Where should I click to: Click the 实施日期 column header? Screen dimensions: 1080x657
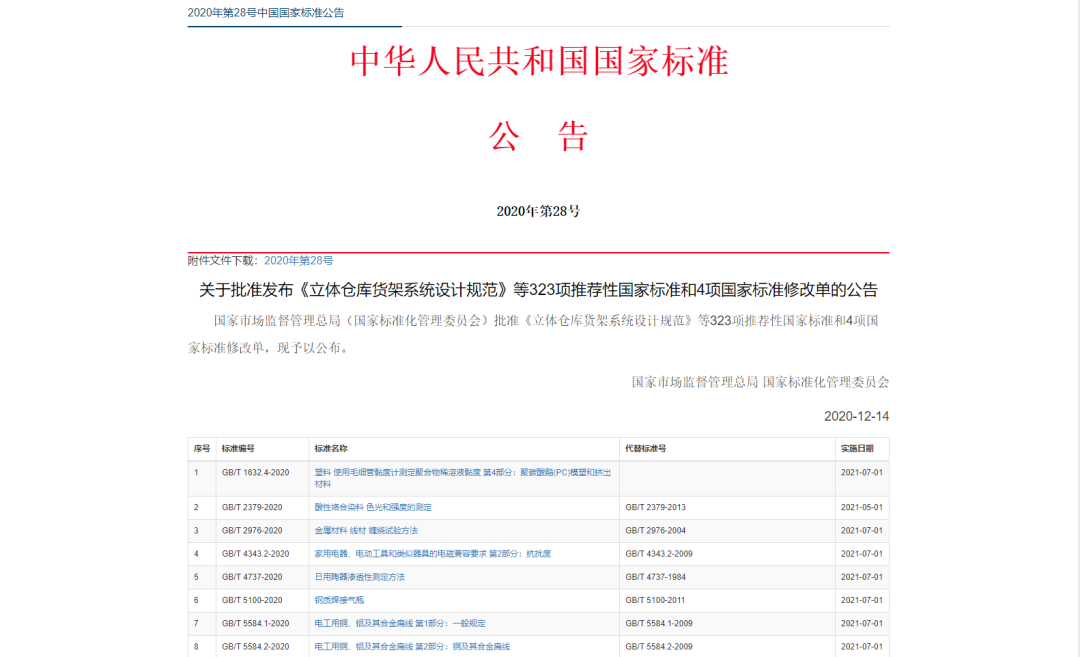[x=857, y=449]
